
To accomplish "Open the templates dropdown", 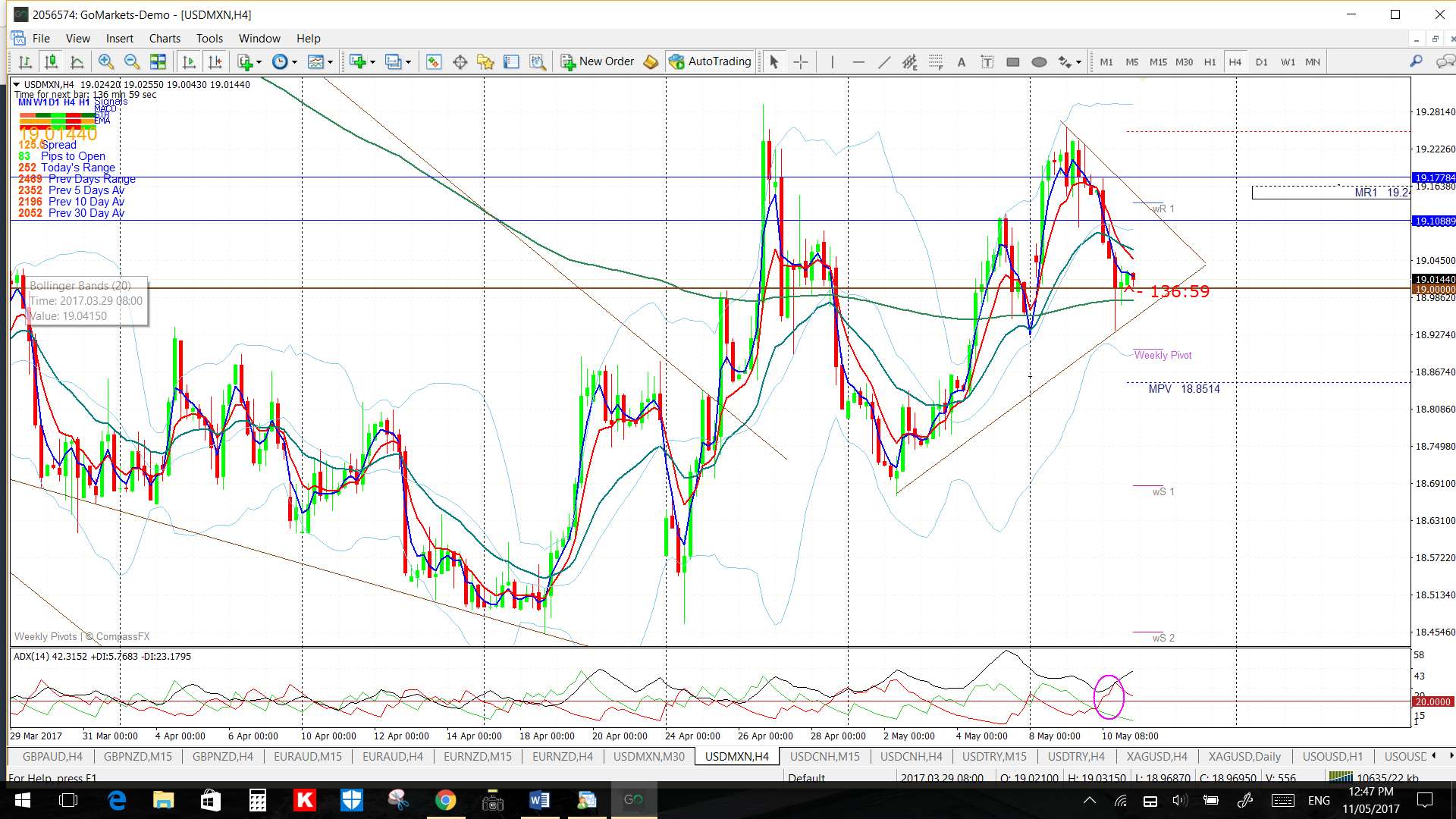I will (x=320, y=62).
